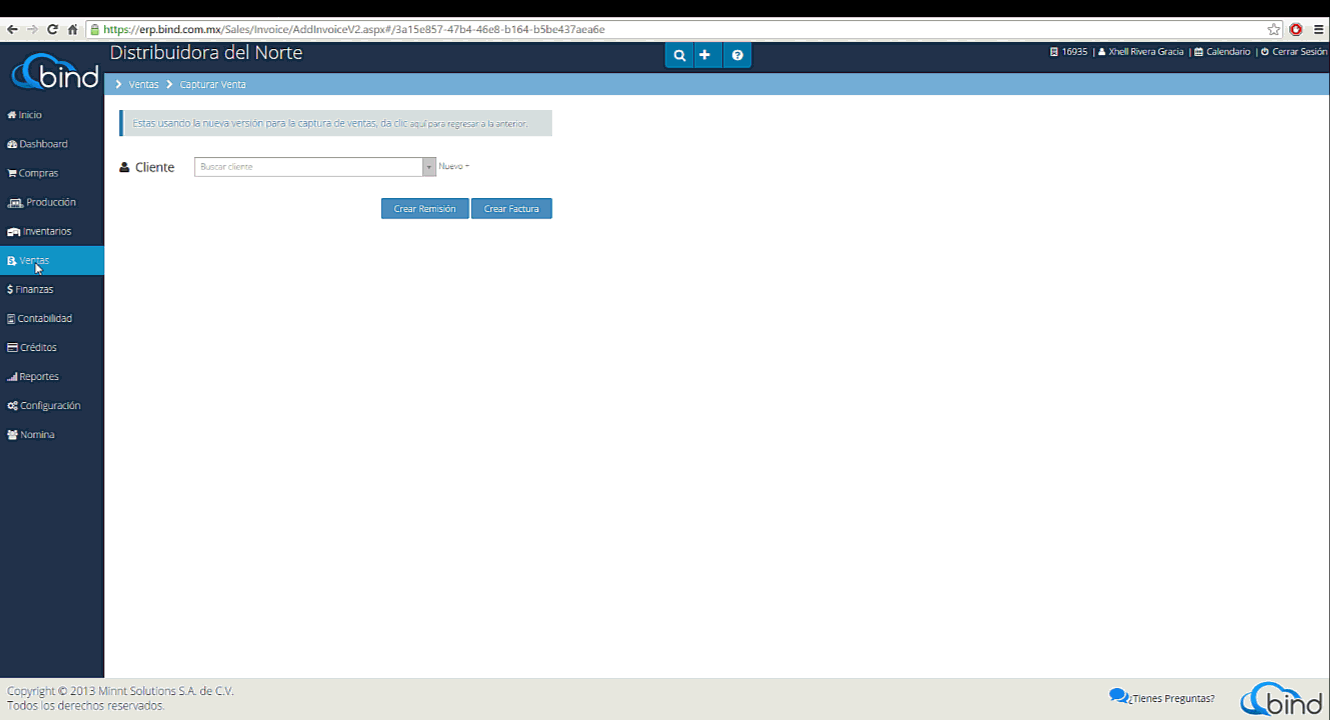Open Dashboard from the sidebar

pos(52,144)
